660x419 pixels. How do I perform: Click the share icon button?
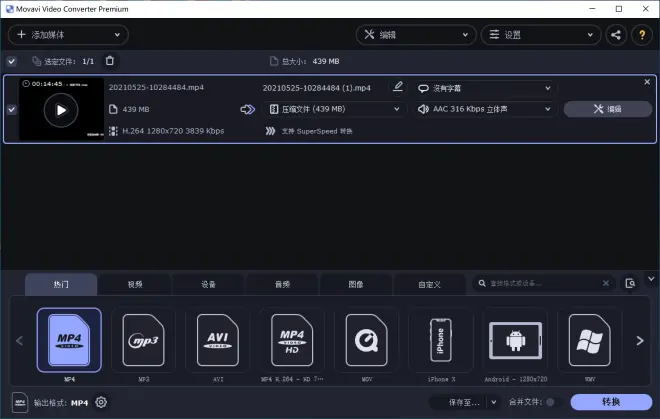pos(616,35)
